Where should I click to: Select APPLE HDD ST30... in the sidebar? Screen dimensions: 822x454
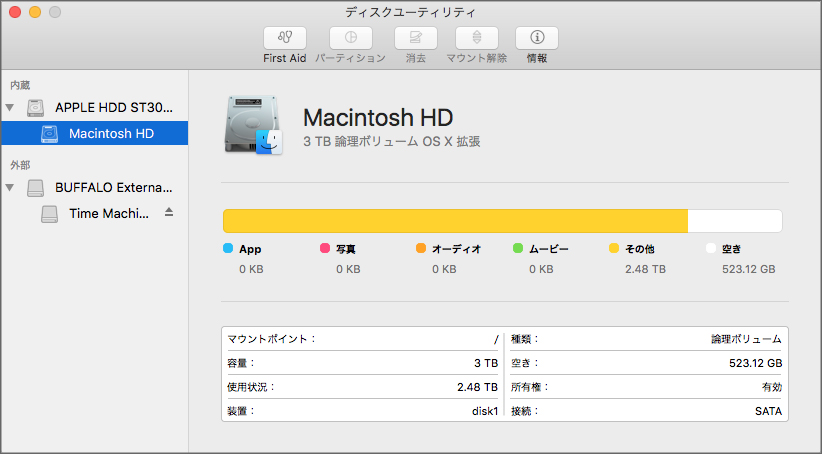point(94,107)
